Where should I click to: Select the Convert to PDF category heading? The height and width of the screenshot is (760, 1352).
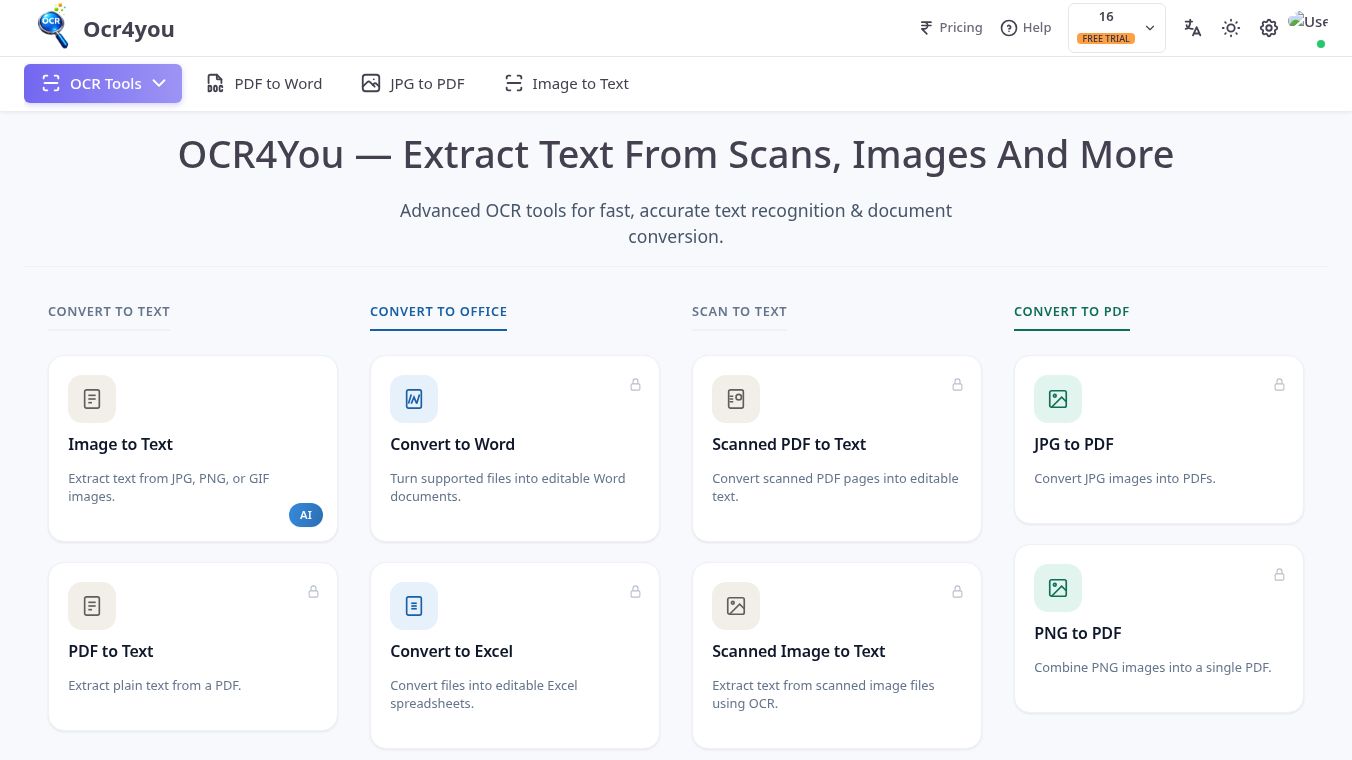point(1072,312)
